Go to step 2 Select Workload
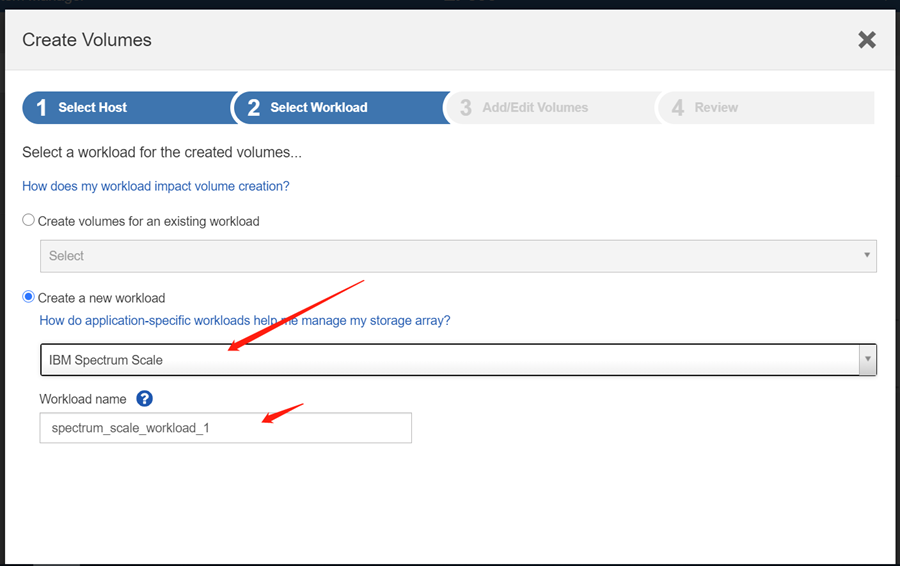The image size is (900, 566). pyautogui.click(x=341, y=107)
